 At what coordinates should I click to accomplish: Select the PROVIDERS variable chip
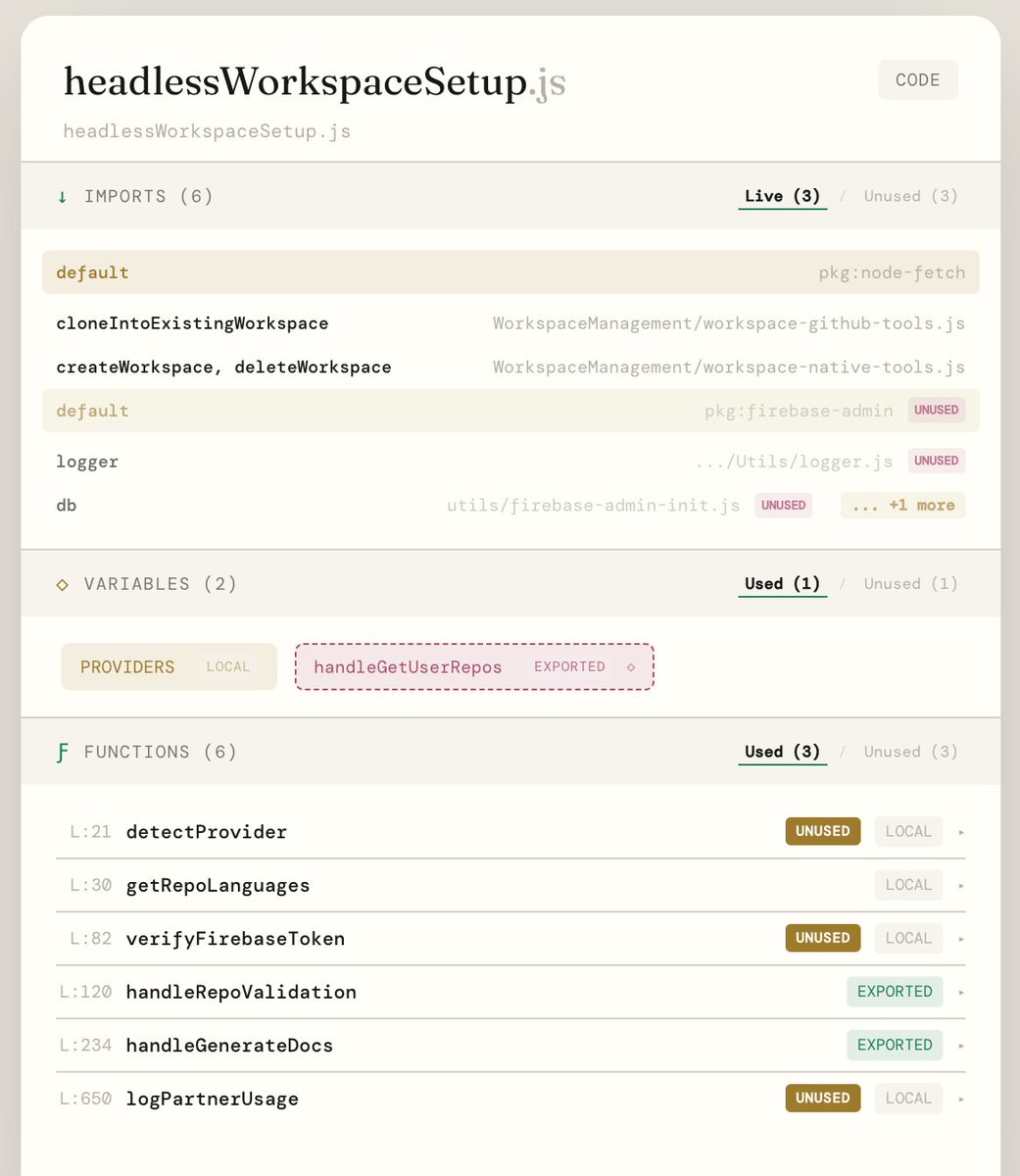[169, 666]
